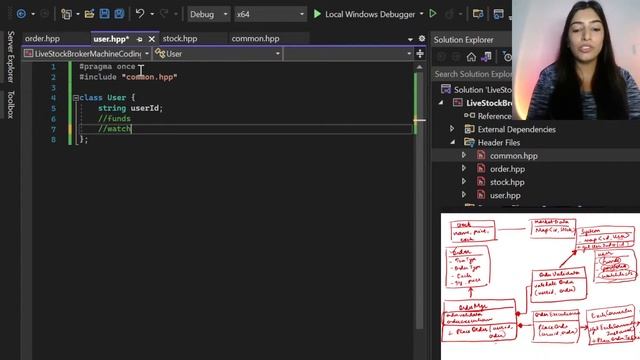Click the window layout icon at toolbar end
640x360 pixels.
click(x=498, y=14)
